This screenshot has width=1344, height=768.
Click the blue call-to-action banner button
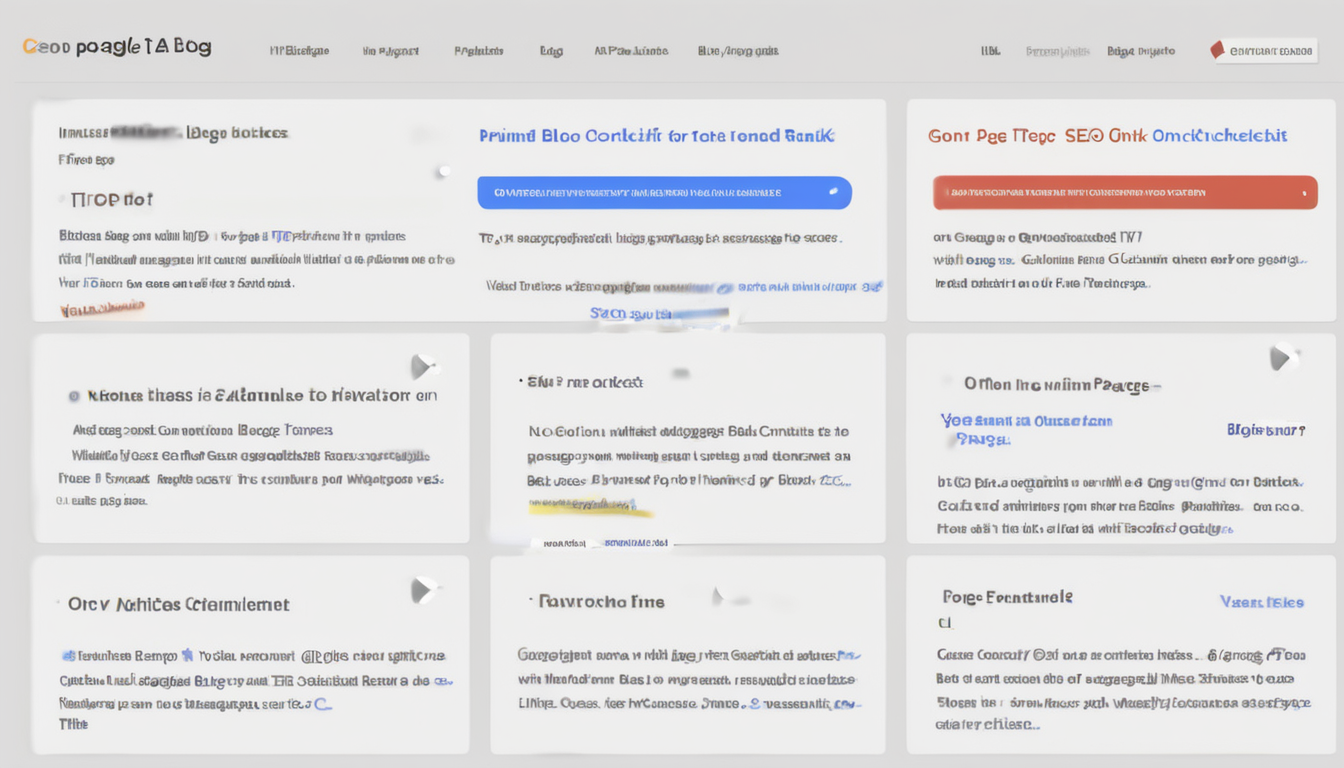click(664, 192)
